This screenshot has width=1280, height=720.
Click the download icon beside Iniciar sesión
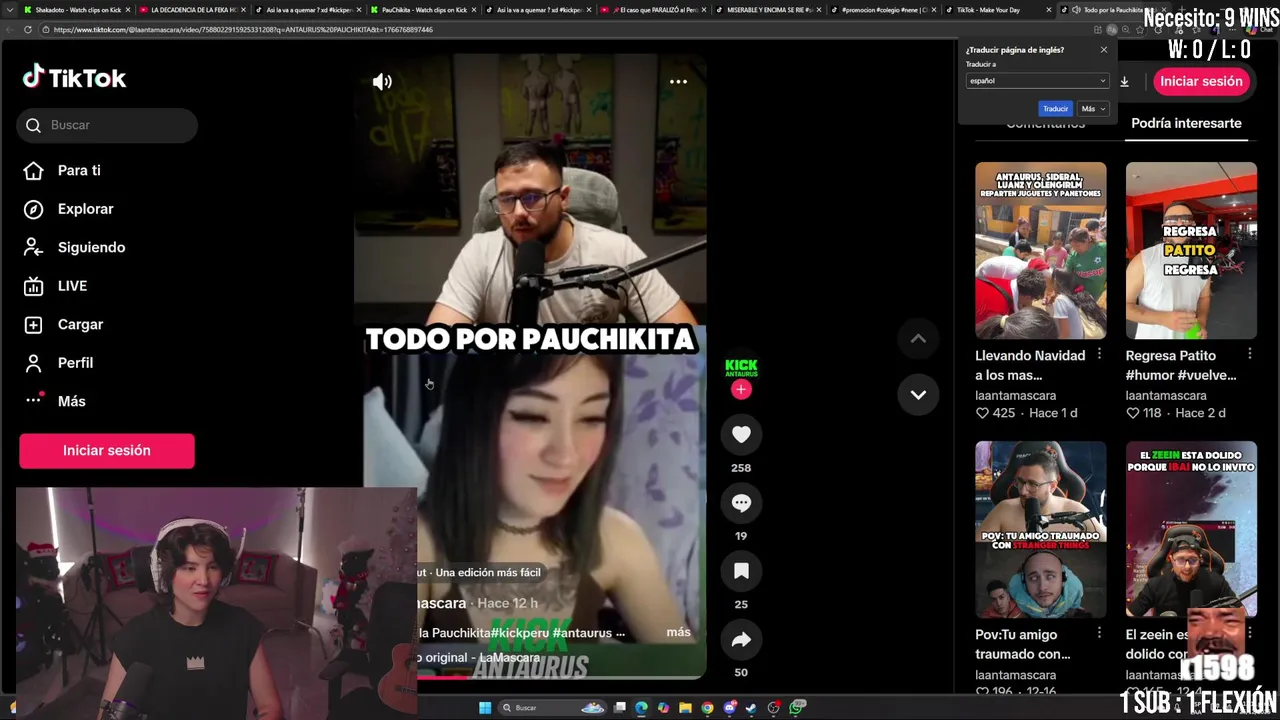point(1124,82)
